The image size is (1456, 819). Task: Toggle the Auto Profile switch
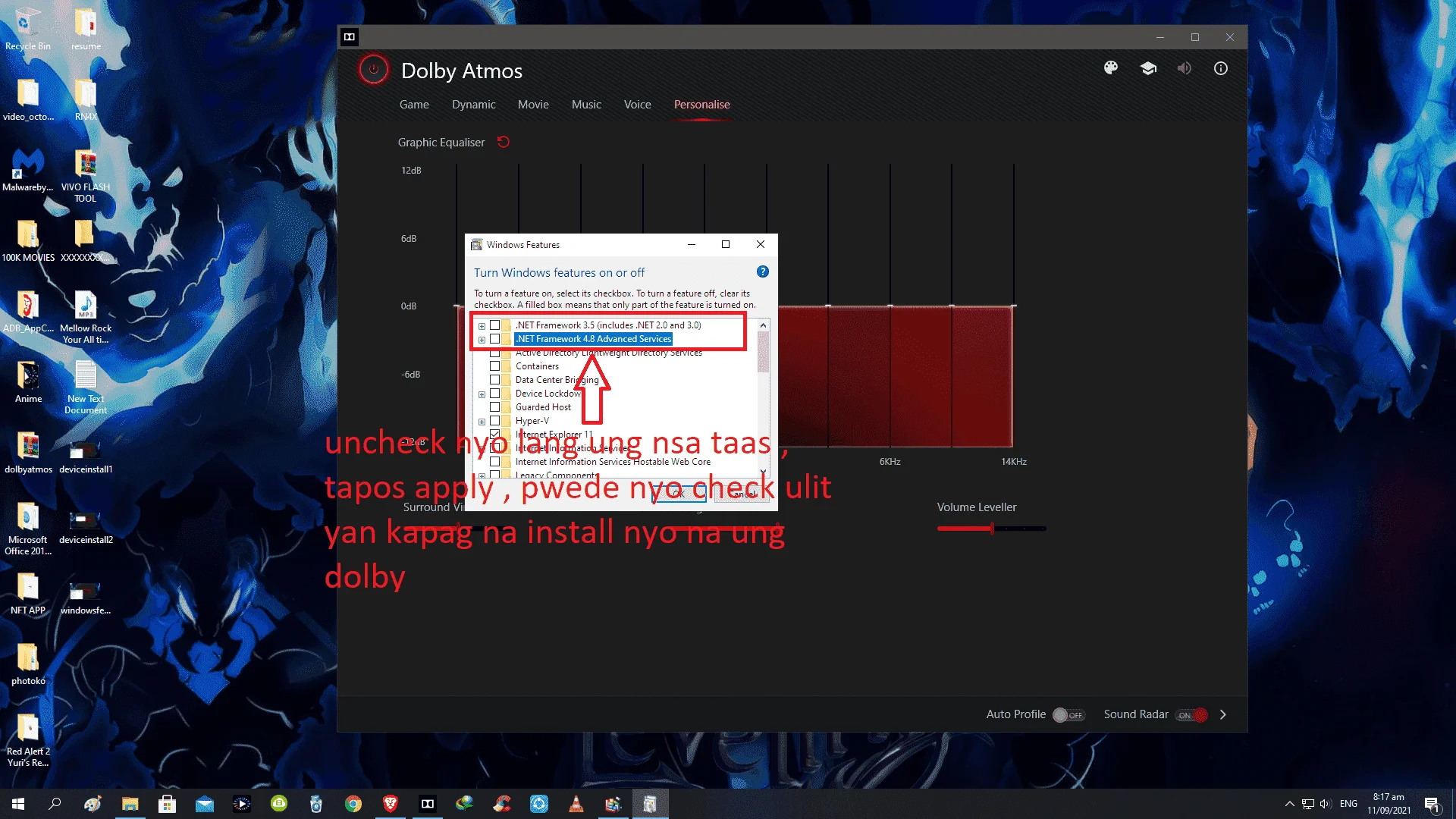point(1069,715)
